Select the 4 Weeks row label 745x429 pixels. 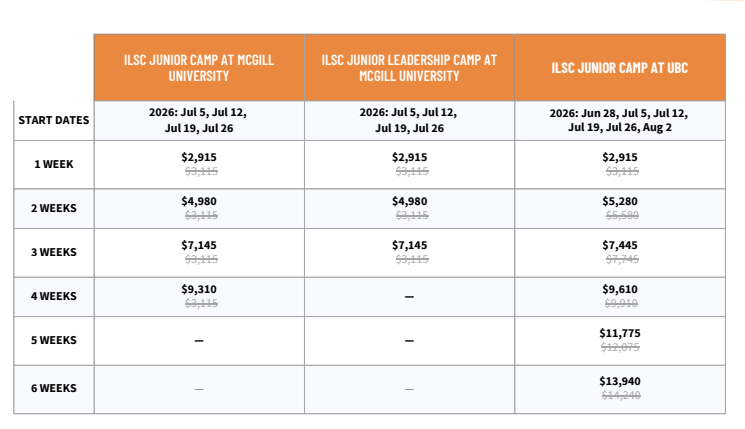coord(53,296)
